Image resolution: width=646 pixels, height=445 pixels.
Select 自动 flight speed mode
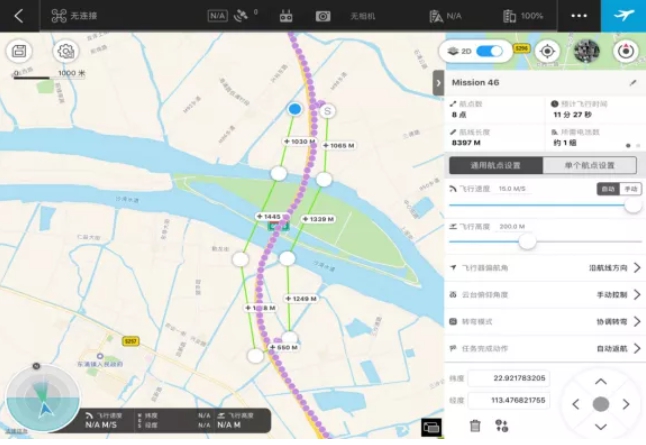[607, 188]
